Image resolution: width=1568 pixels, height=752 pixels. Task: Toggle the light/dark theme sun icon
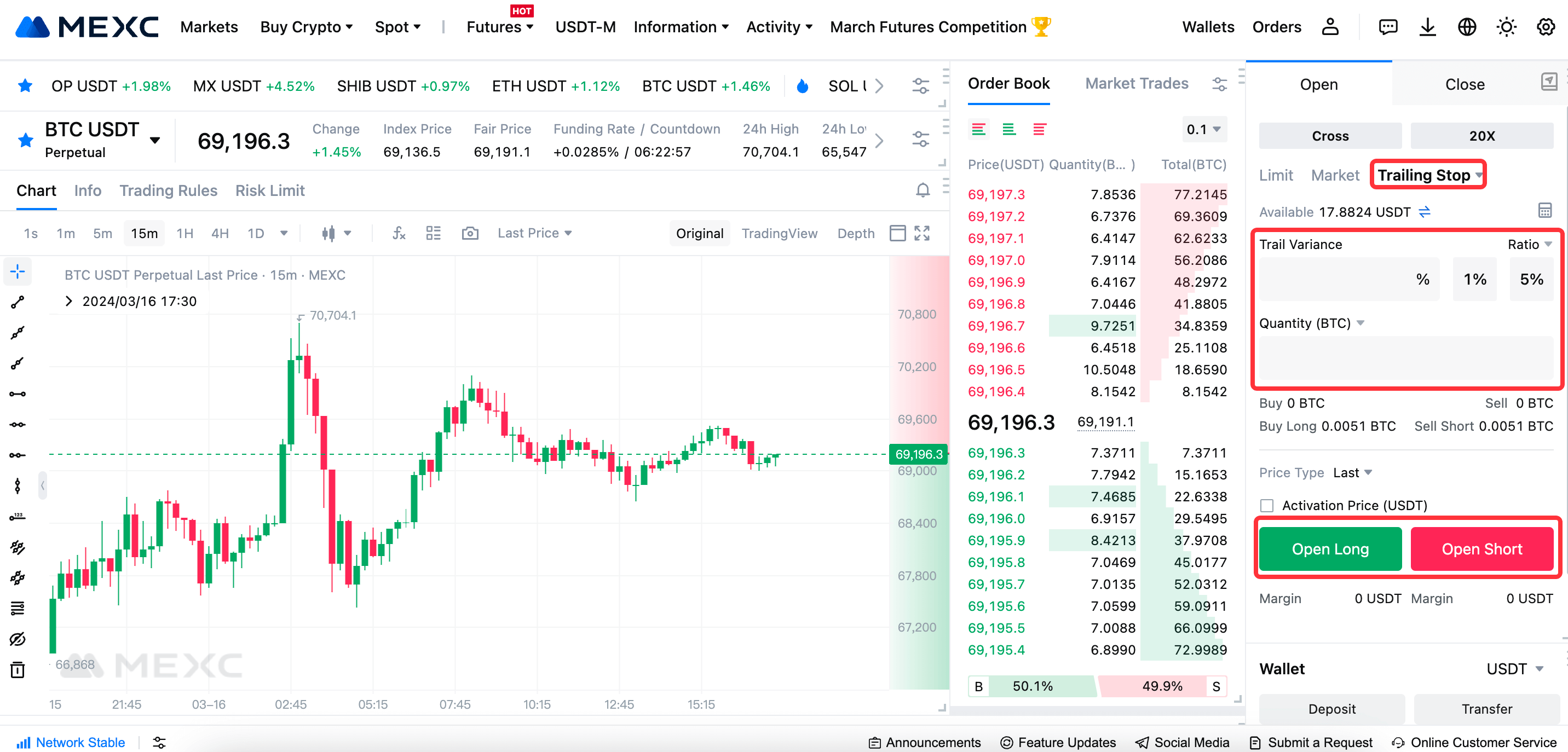click(1507, 27)
